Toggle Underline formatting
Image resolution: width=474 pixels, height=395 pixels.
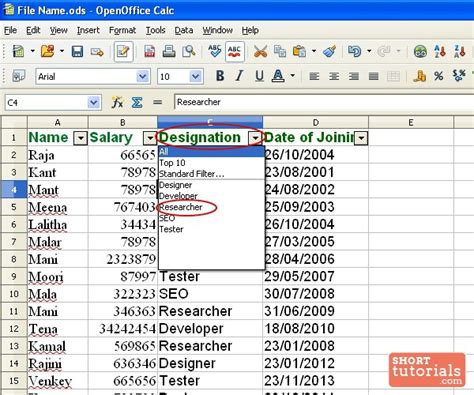tap(259, 76)
